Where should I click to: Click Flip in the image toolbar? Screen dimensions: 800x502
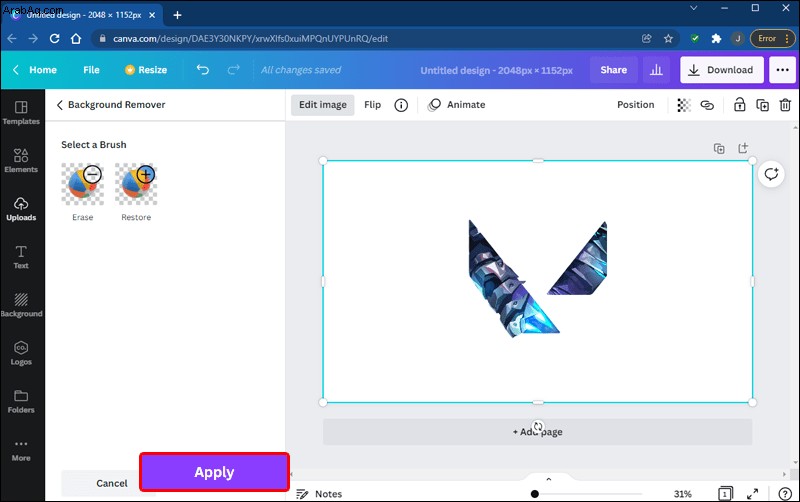click(372, 105)
